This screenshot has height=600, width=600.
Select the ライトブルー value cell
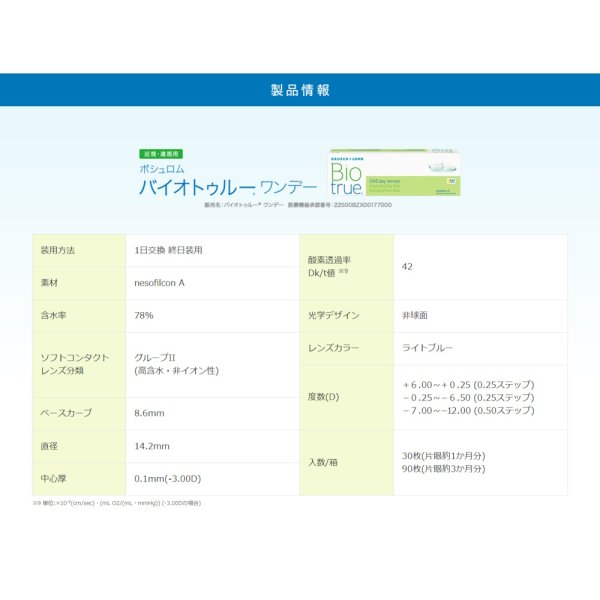coord(481,349)
